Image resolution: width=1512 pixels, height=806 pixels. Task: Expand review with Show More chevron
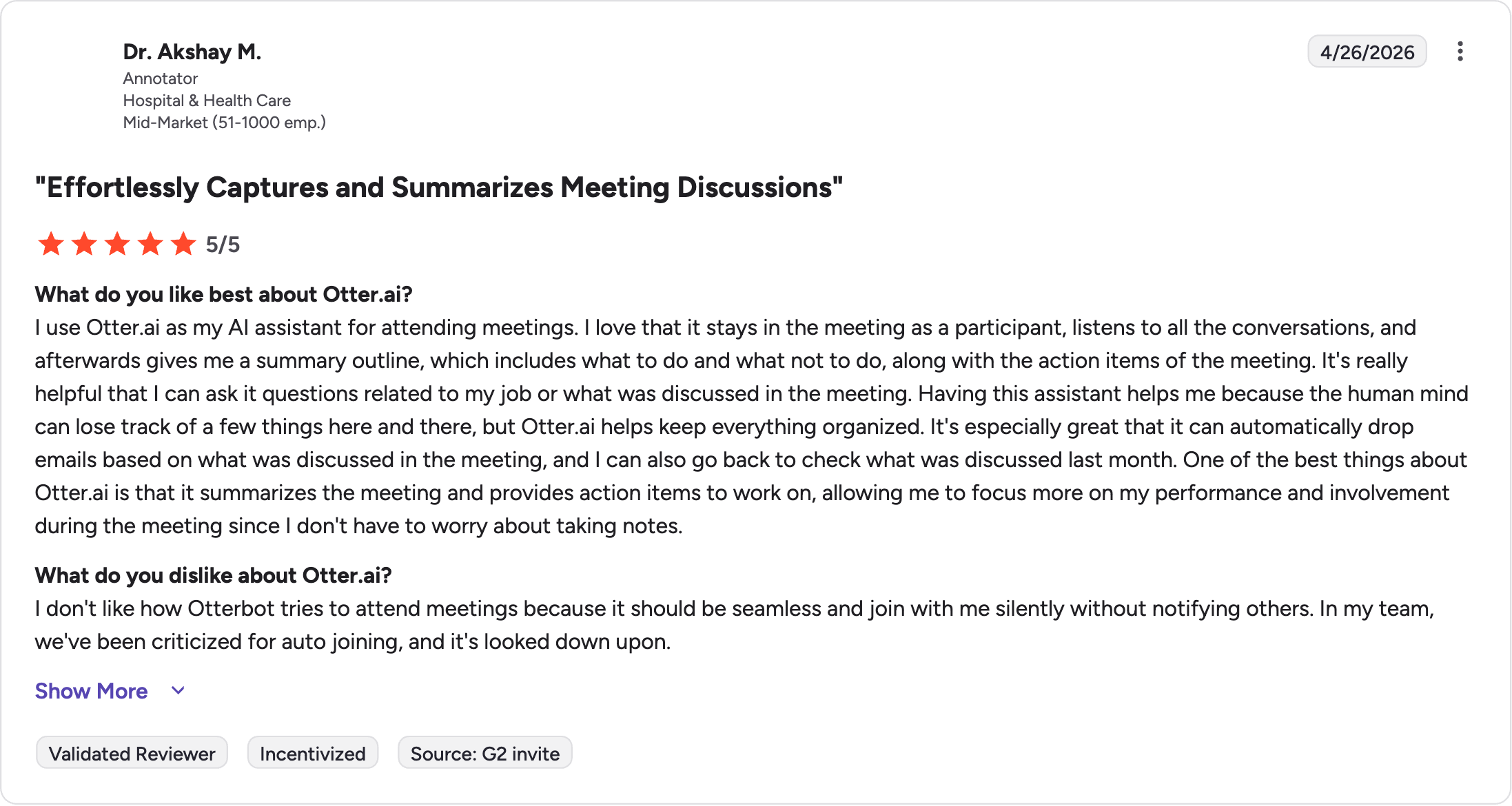(x=178, y=691)
